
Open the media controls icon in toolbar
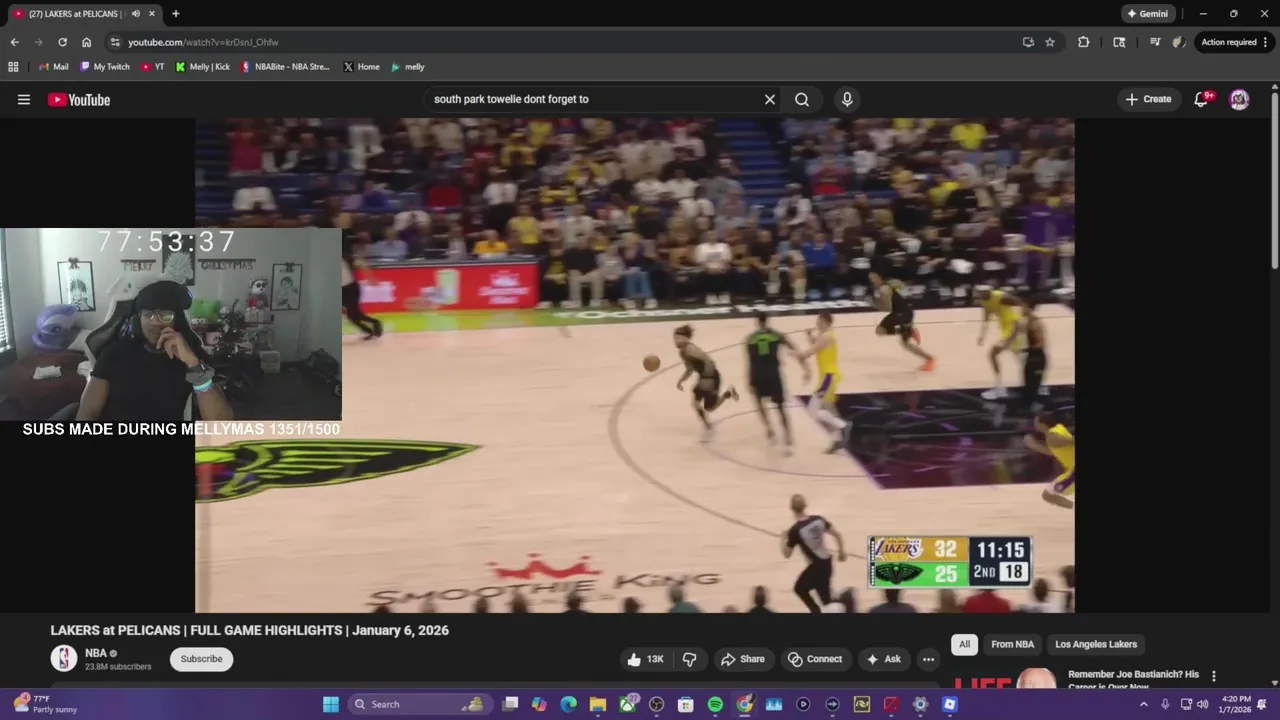[x=1155, y=42]
